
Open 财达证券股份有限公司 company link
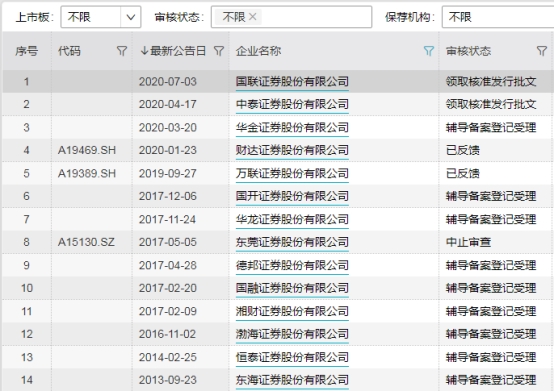click(292, 150)
